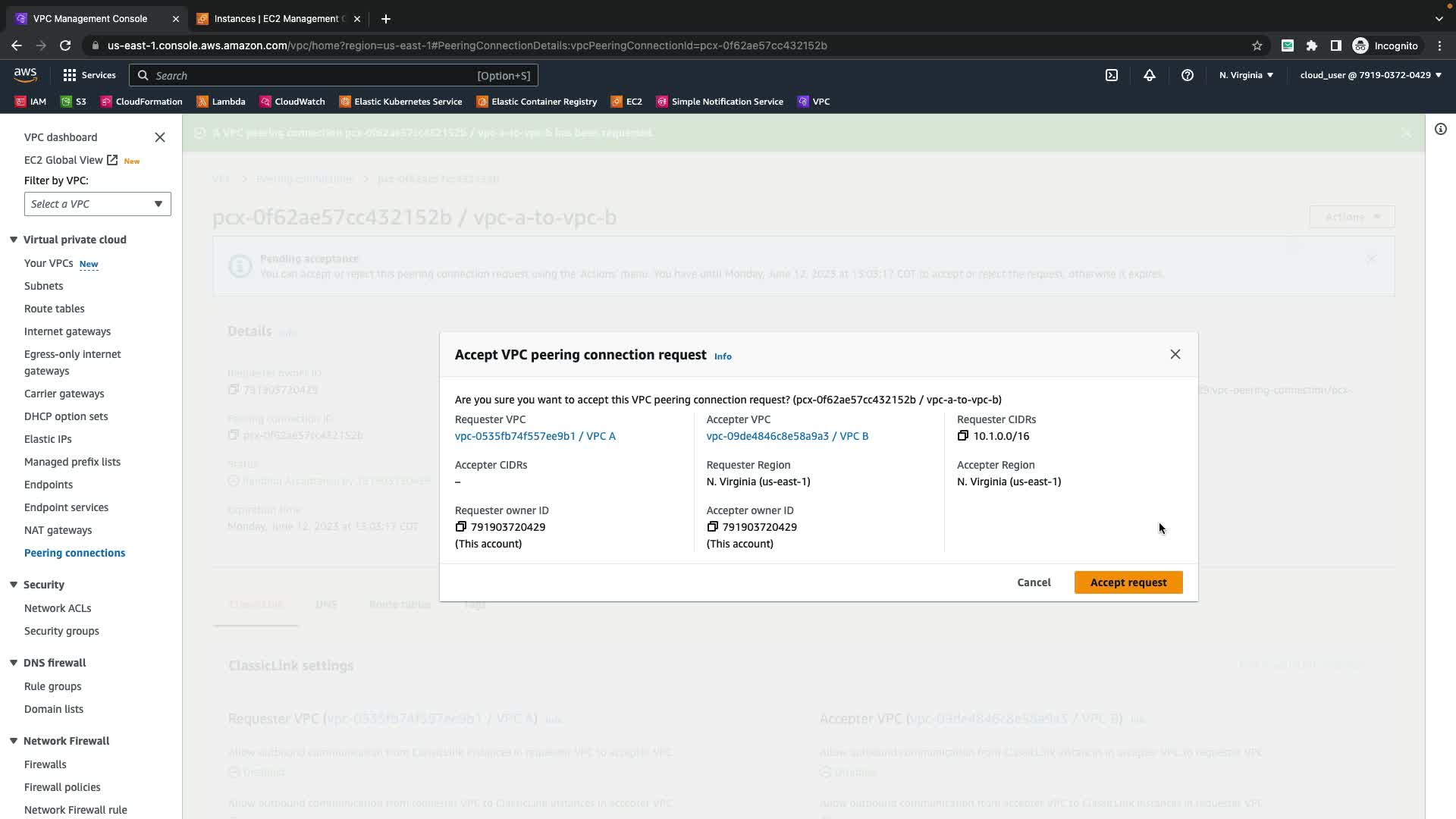
Task: Copy the Requester owner ID icon
Action: tap(460, 526)
